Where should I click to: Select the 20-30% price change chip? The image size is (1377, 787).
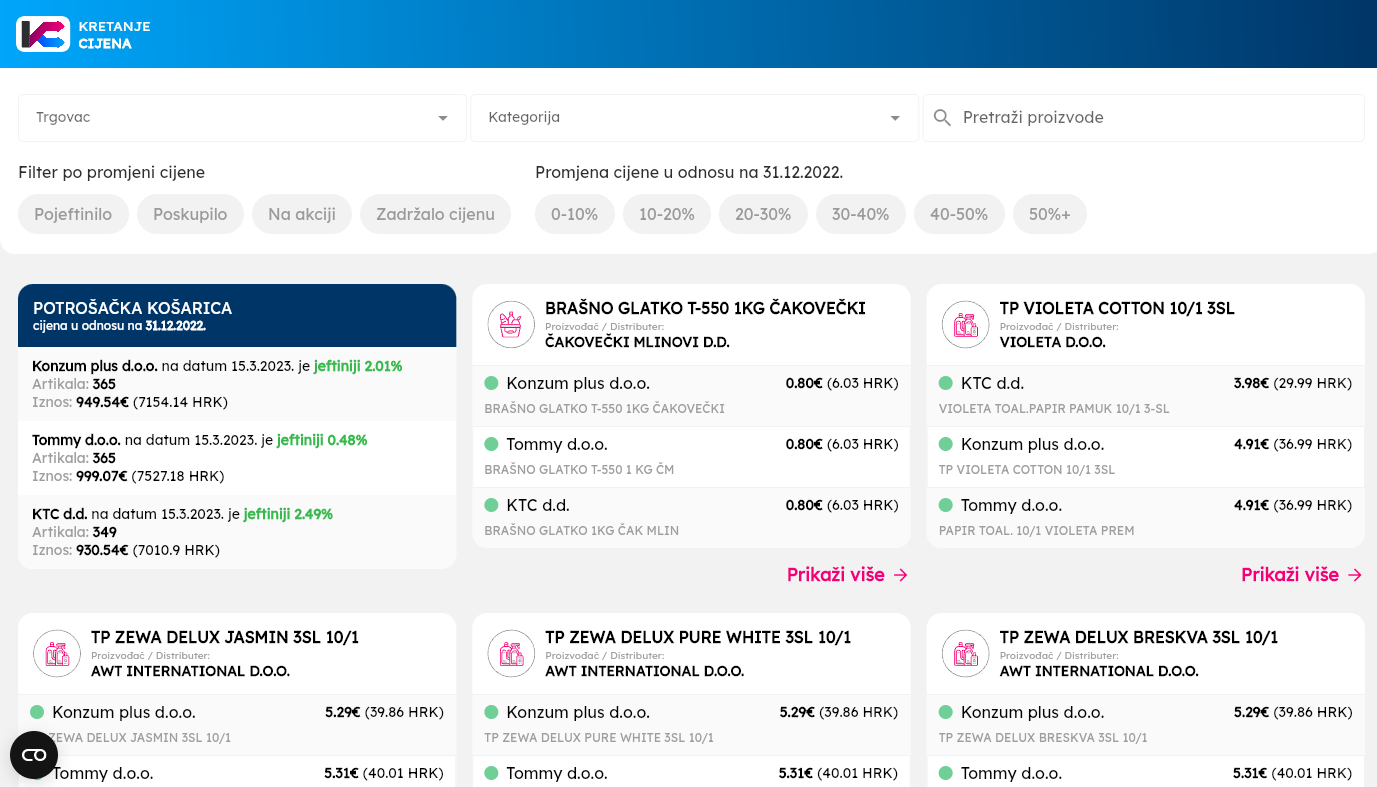763,214
